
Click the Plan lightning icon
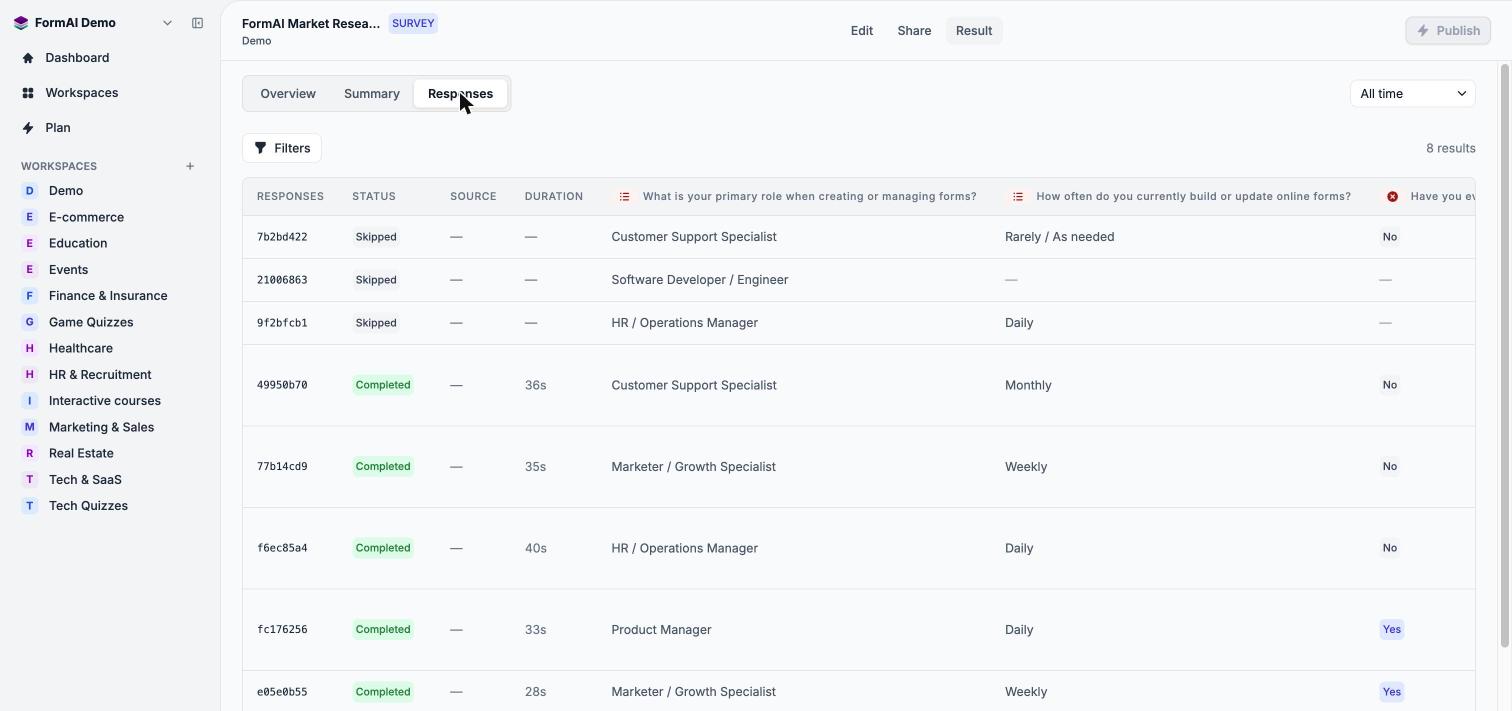pos(28,128)
